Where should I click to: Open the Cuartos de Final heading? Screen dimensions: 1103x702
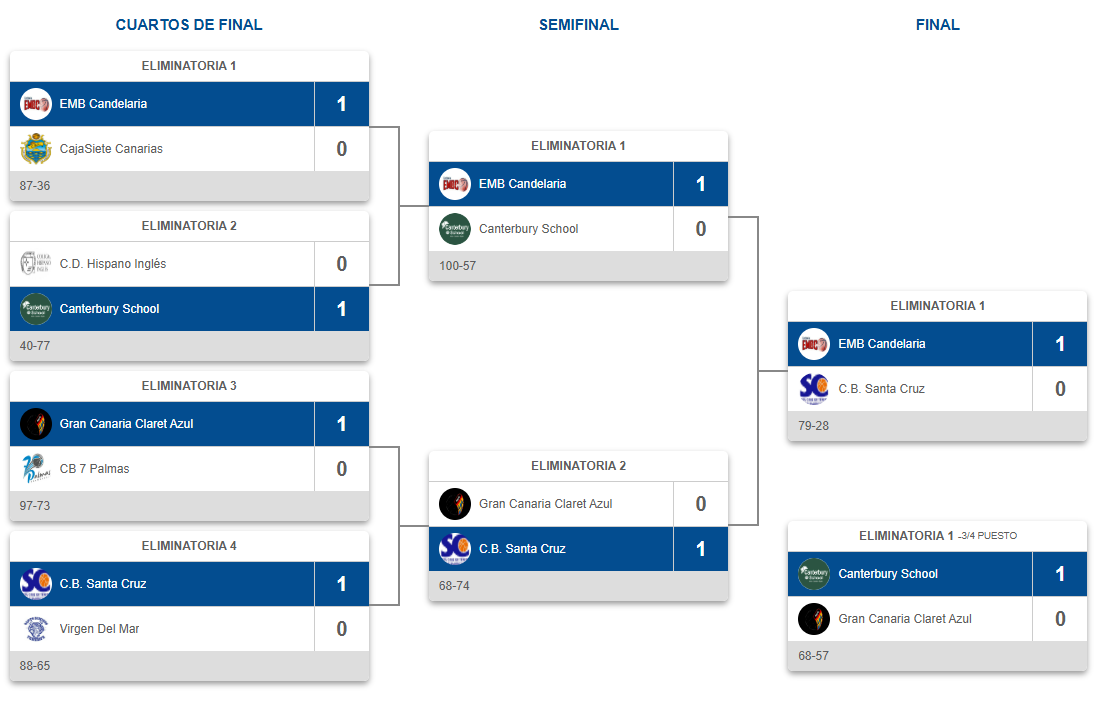point(189,25)
